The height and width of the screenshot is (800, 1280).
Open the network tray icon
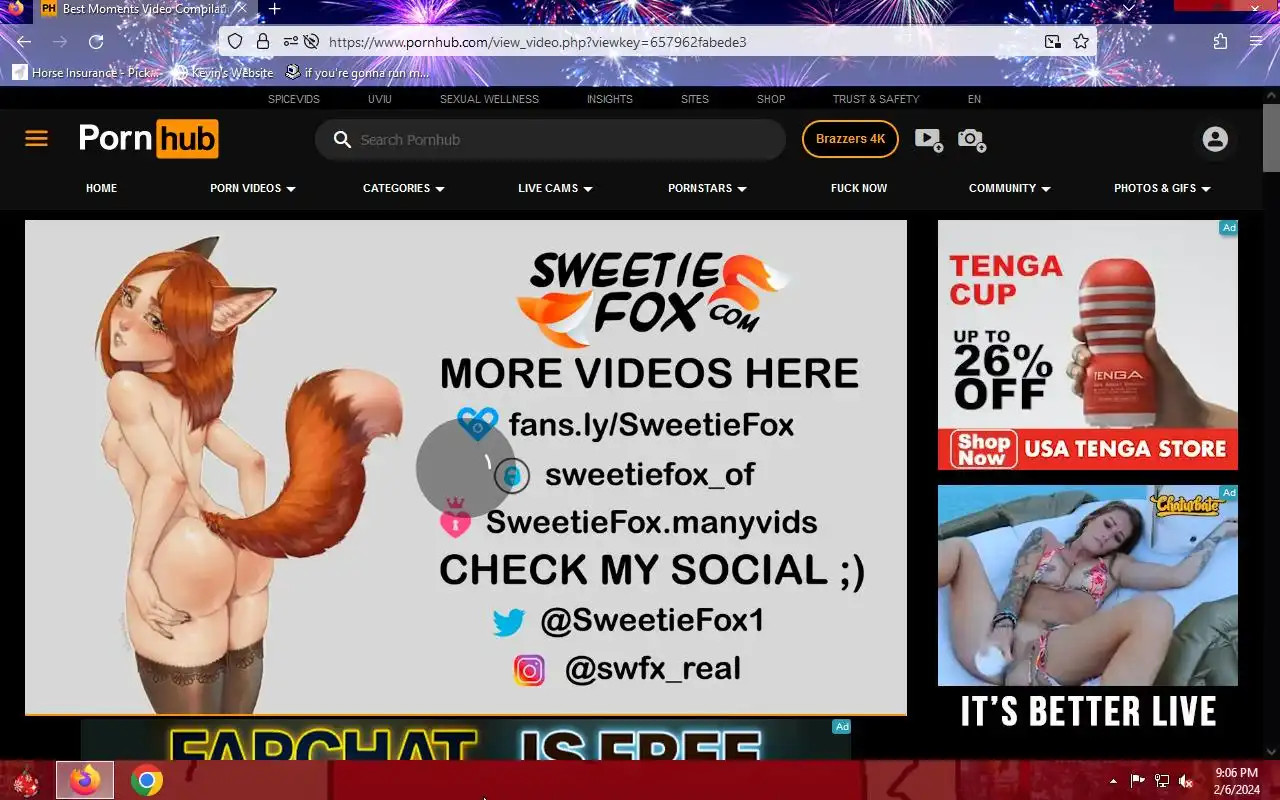(x=1162, y=781)
